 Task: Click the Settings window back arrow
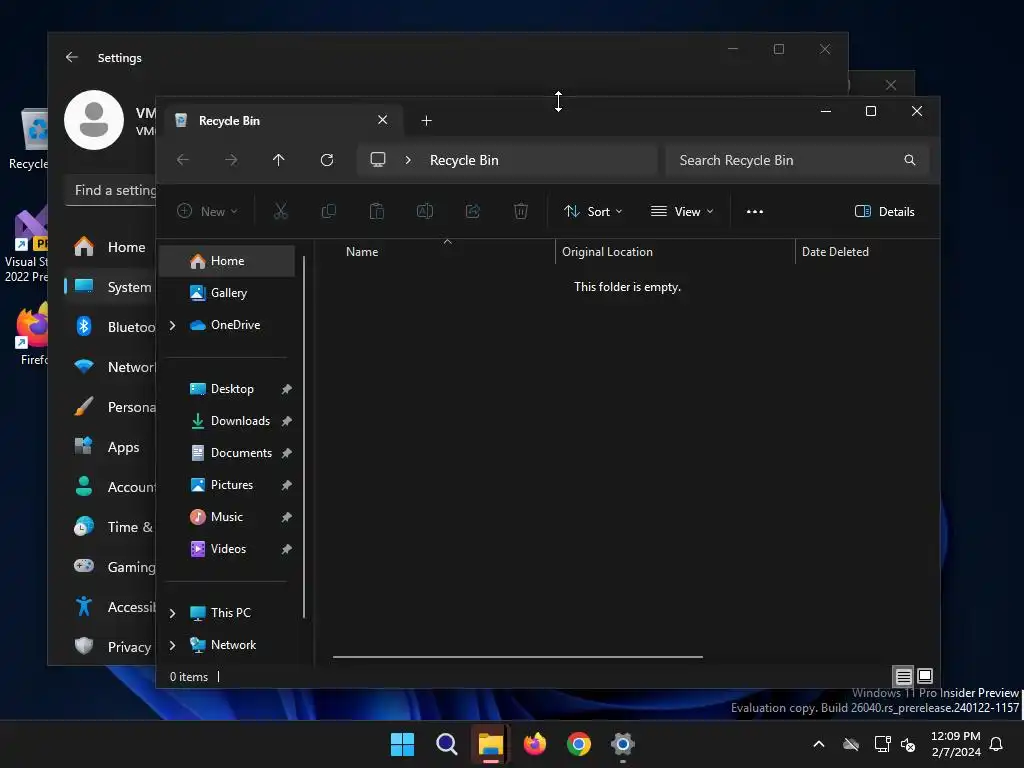pyautogui.click(x=72, y=57)
